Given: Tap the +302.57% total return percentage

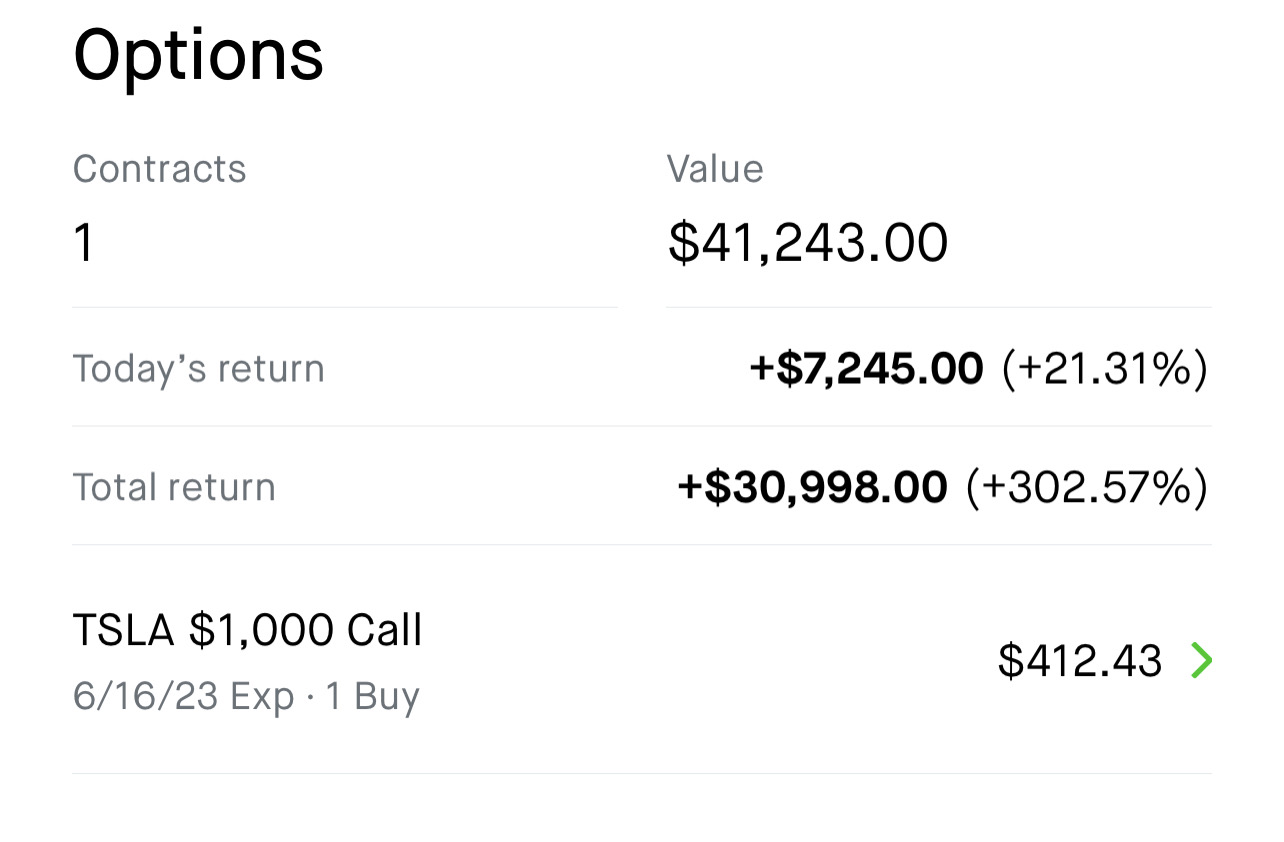Looking at the screenshot, I should pos(1086,488).
